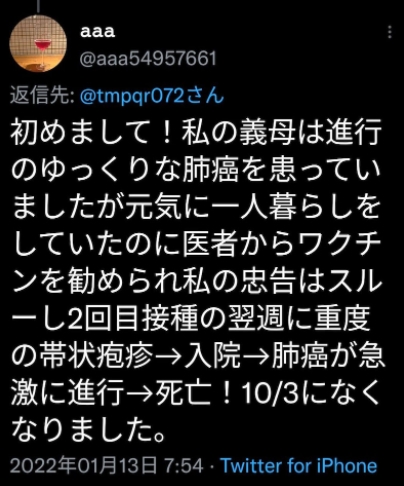Click the 7:54 time in the timestamp
The height and width of the screenshot is (486, 404).
pyautogui.click(x=184, y=466)
